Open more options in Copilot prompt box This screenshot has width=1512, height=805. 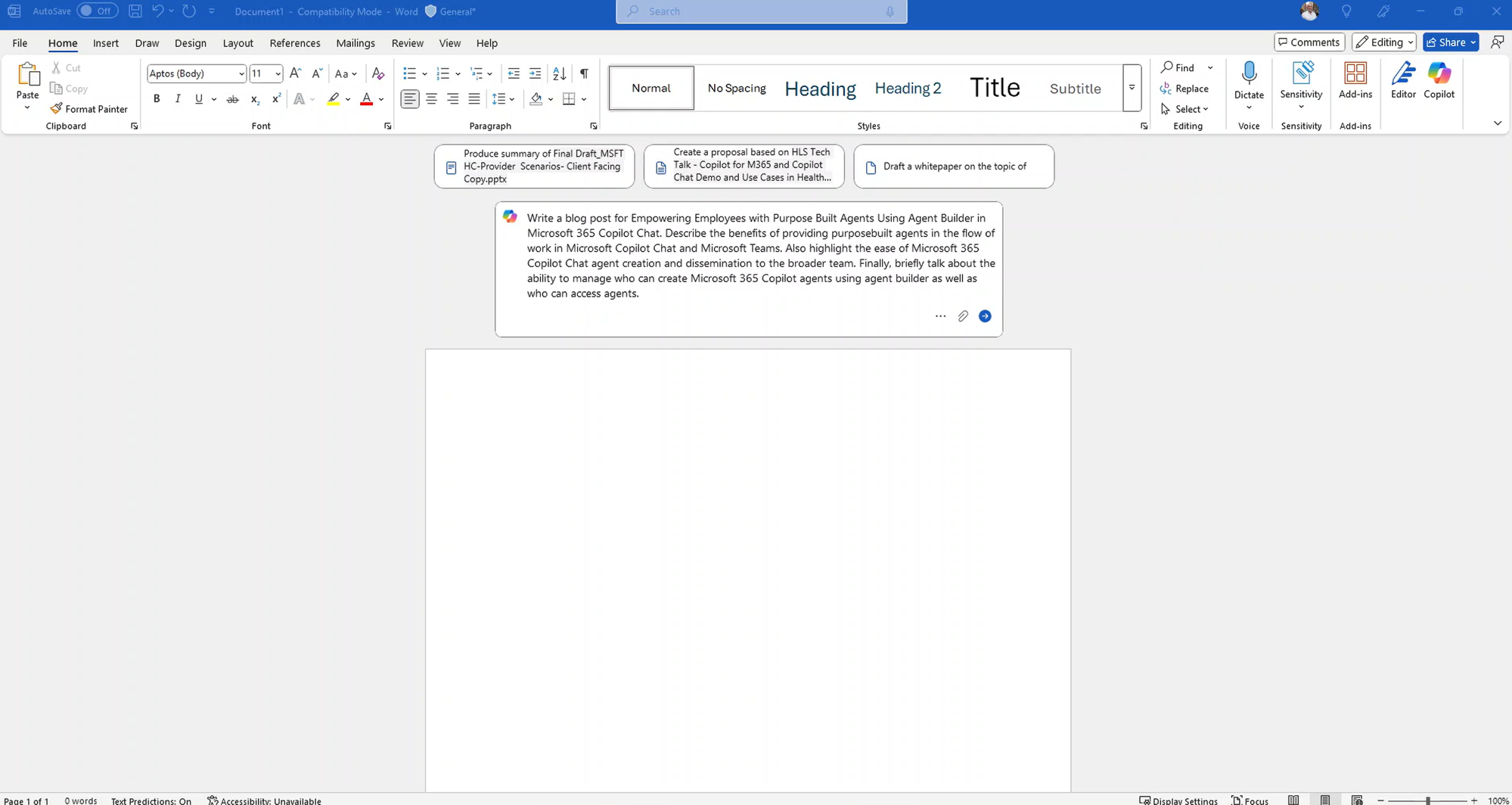(x=940, y=316)
